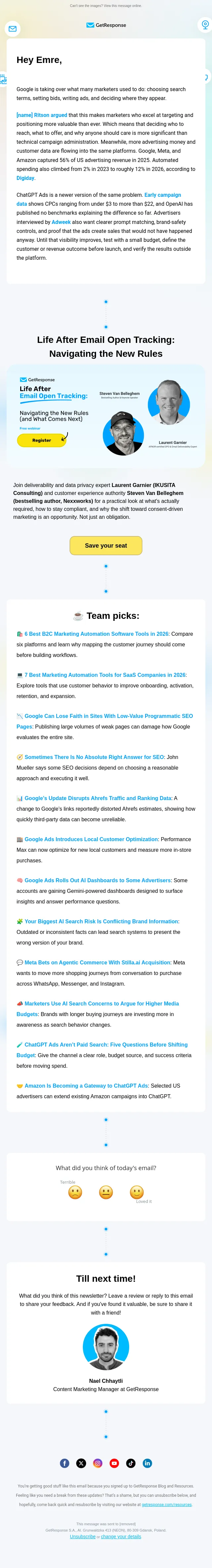Viewport: 212px width, 1568px height.
Task: Click the Save your seat button
Action: (x=106, y=545)
